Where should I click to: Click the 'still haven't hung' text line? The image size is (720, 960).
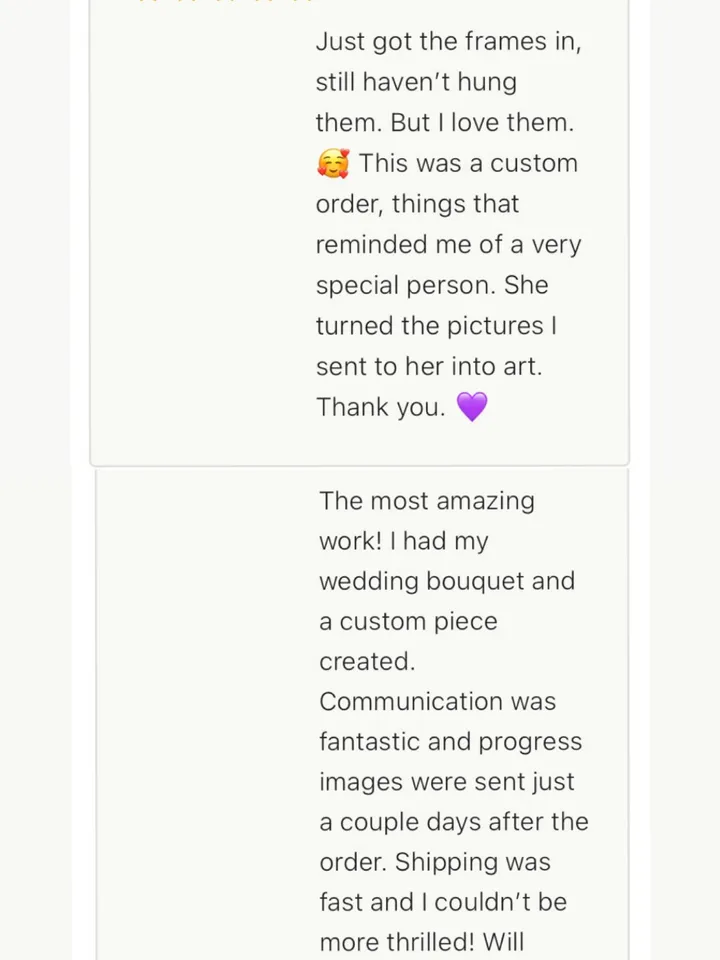click(x=416, y=82)
